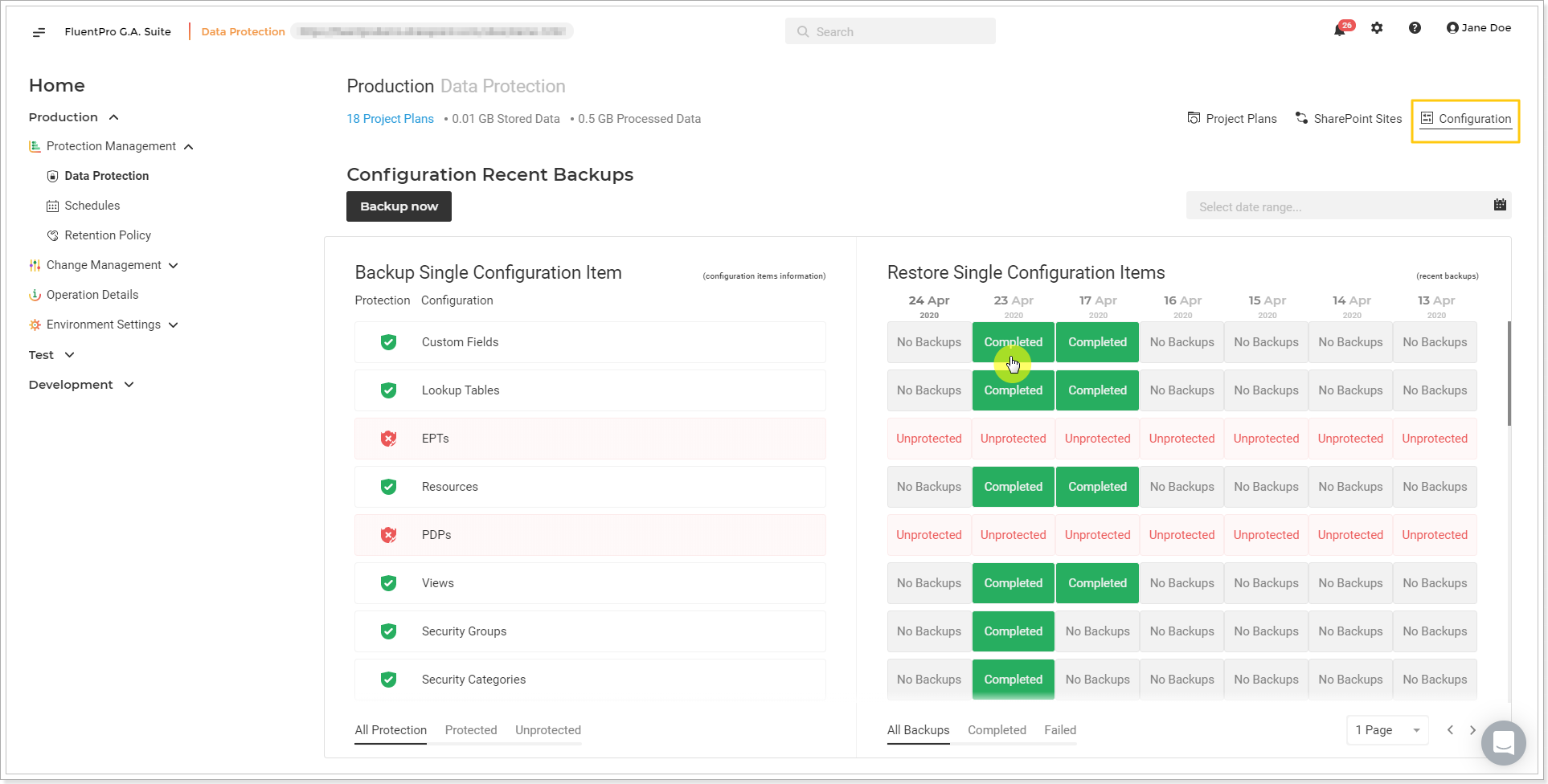Click the backups list vertical scrollbar
Viewport: 1548px width, 784px height.
[1509, 374]
